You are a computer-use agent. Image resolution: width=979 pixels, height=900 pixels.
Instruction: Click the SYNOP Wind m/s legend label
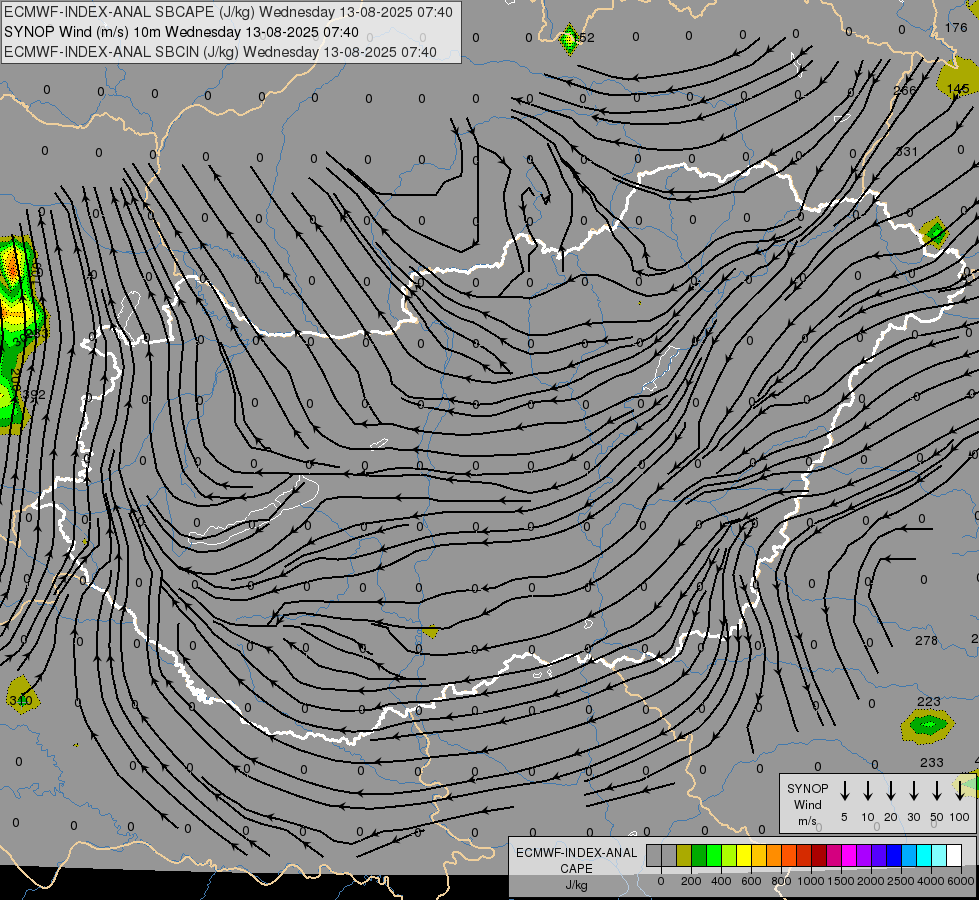coord(807,804)
